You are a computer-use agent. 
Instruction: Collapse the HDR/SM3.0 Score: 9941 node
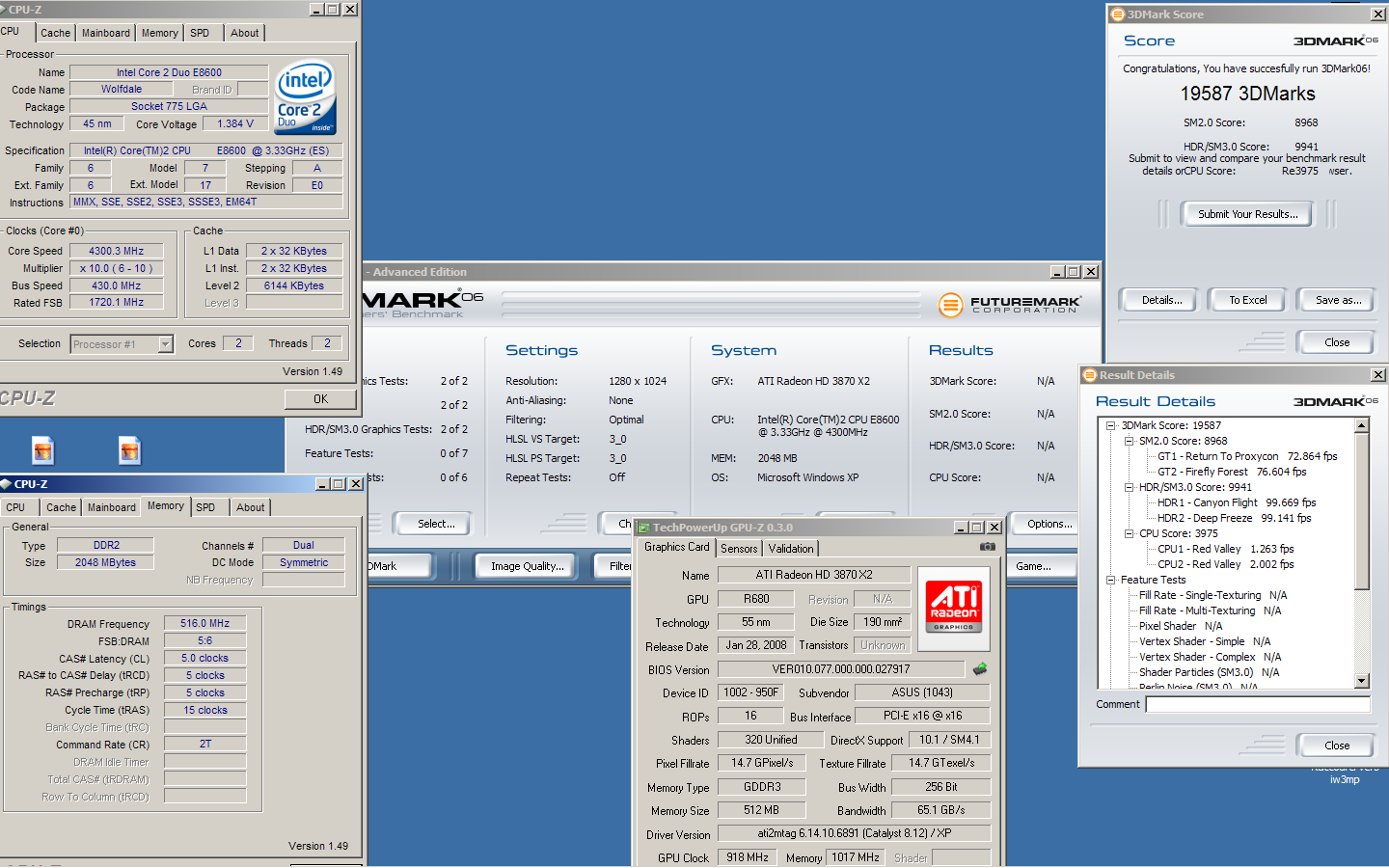tap(1129, 487)
